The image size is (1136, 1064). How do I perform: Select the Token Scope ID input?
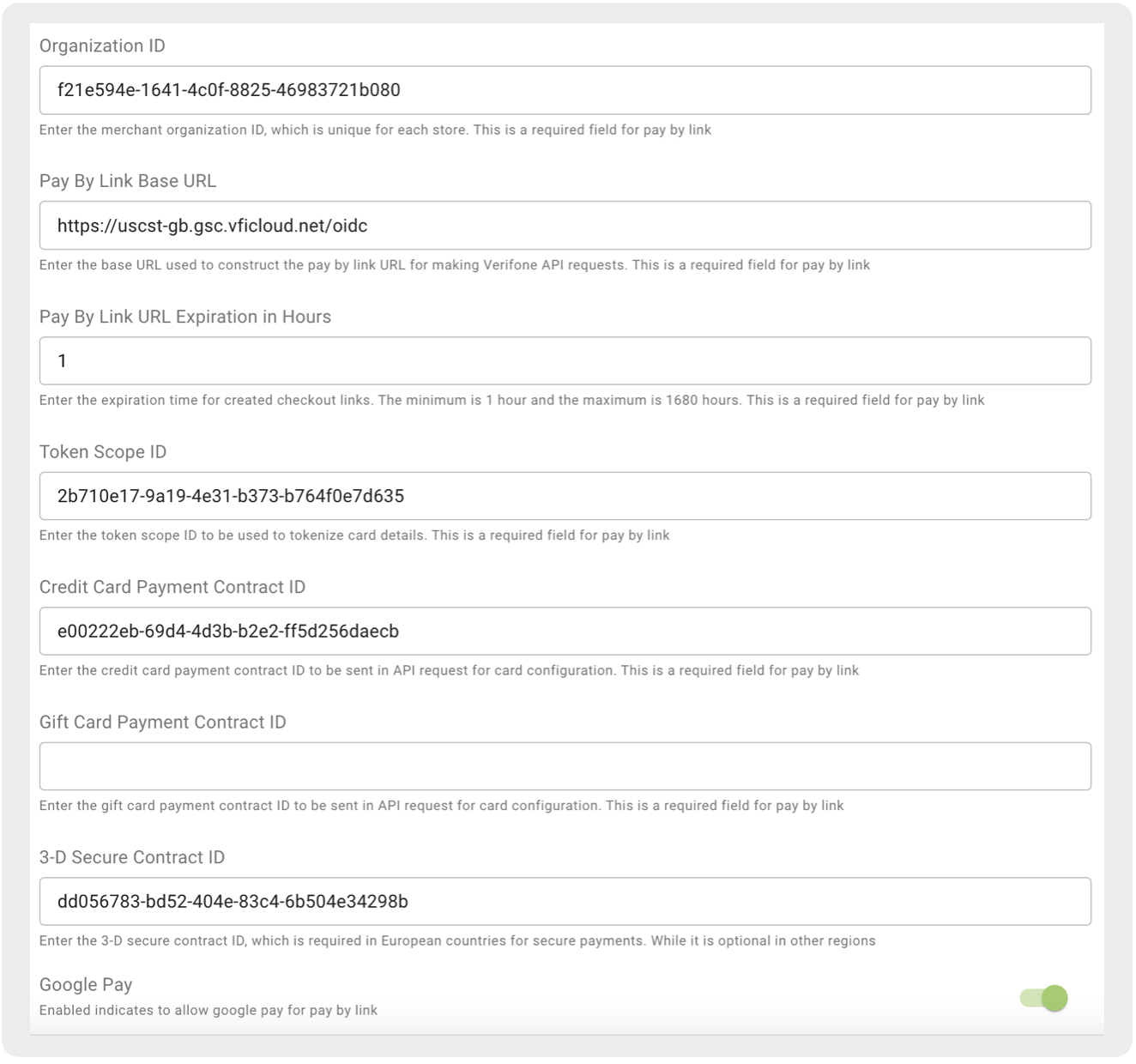565,496
